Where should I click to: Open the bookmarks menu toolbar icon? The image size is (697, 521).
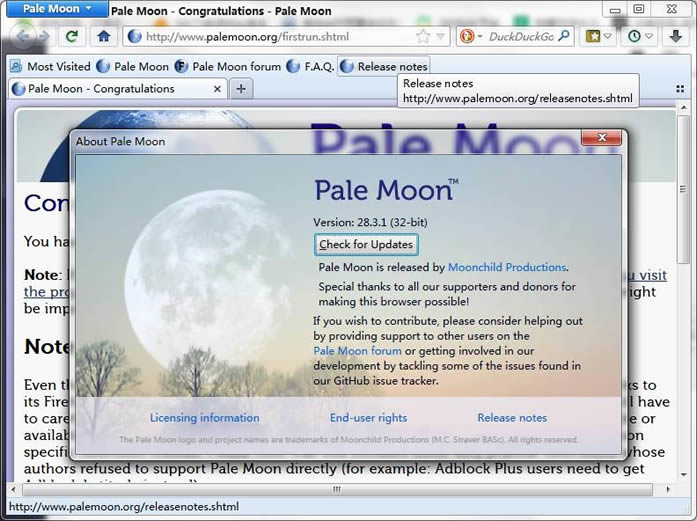pos(593,36)
